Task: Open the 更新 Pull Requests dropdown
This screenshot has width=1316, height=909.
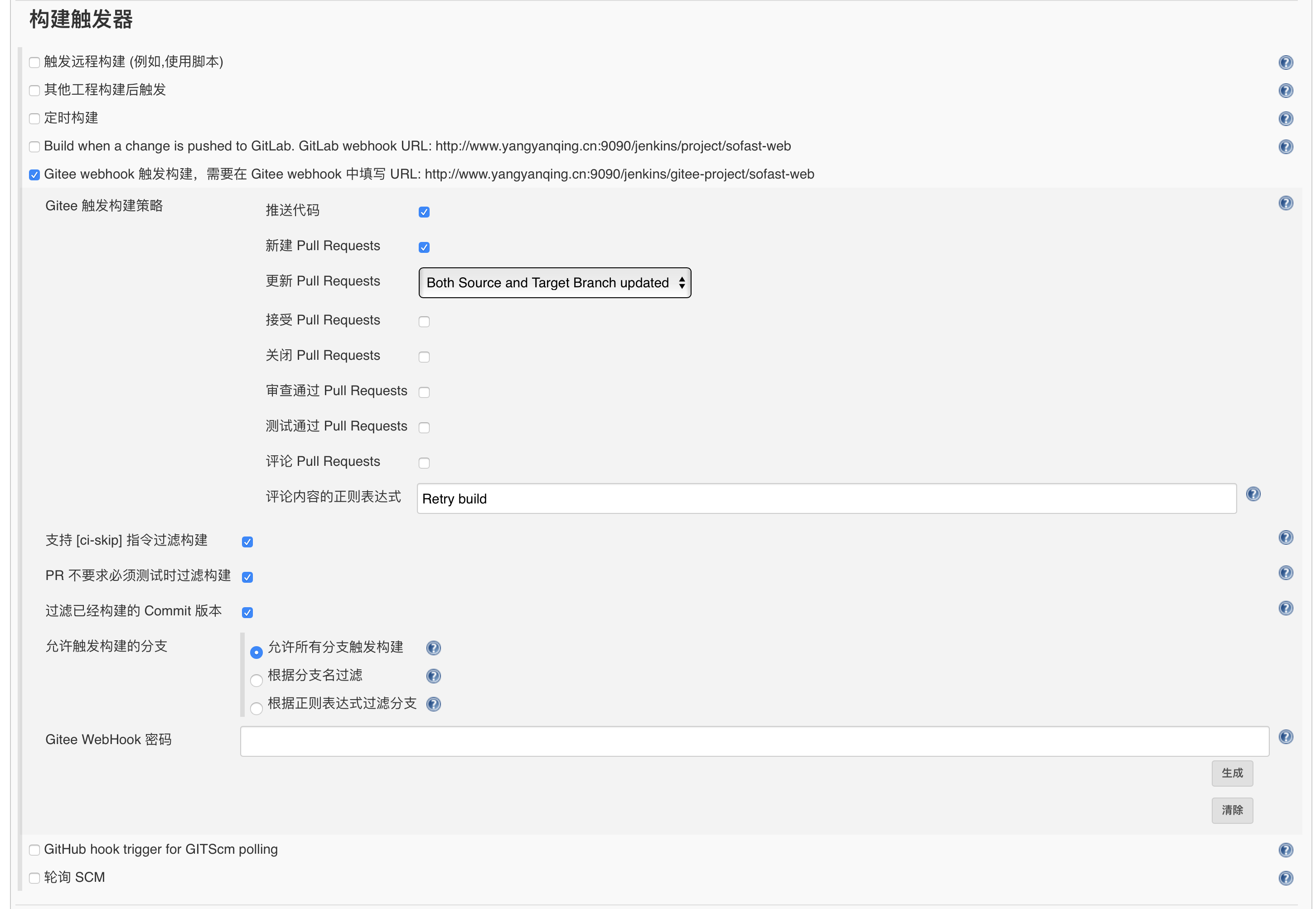Action: click(x=555, y=282)
